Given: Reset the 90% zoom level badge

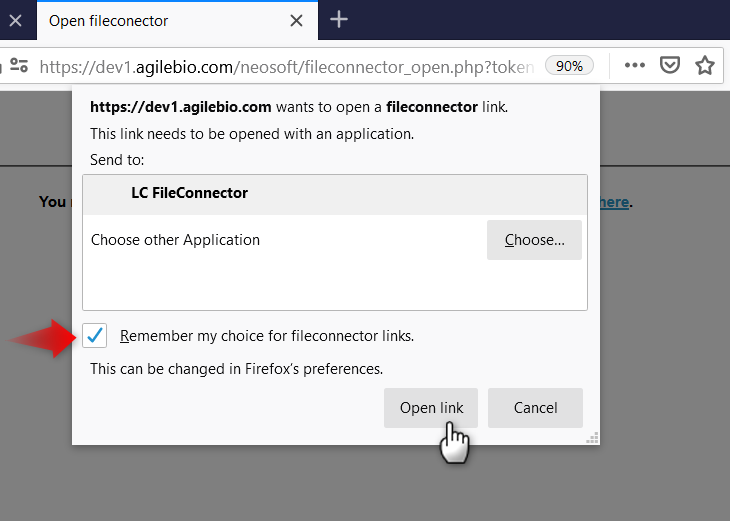Looking at the screenshot, I should 569,66.
